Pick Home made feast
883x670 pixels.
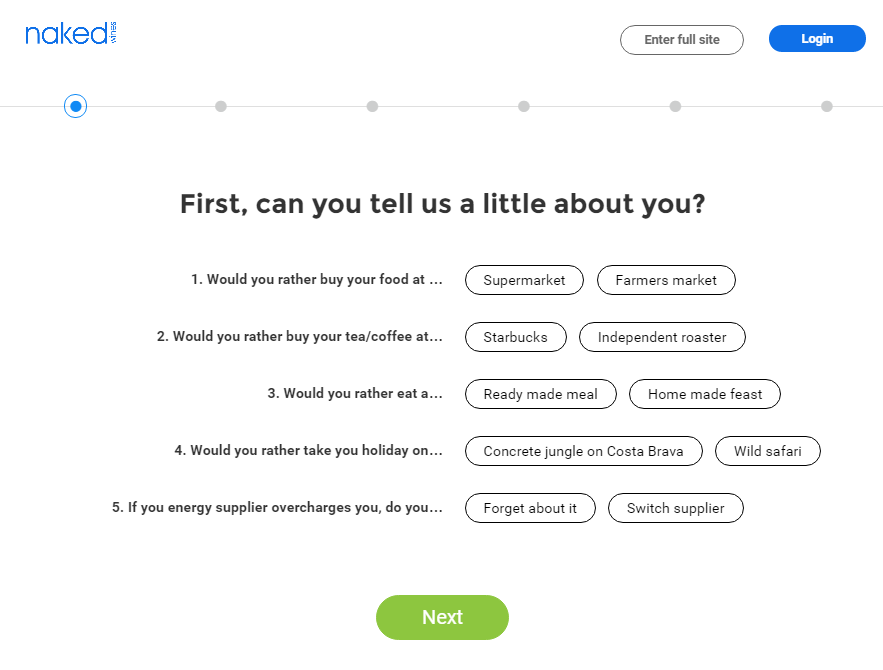(705, 394)
